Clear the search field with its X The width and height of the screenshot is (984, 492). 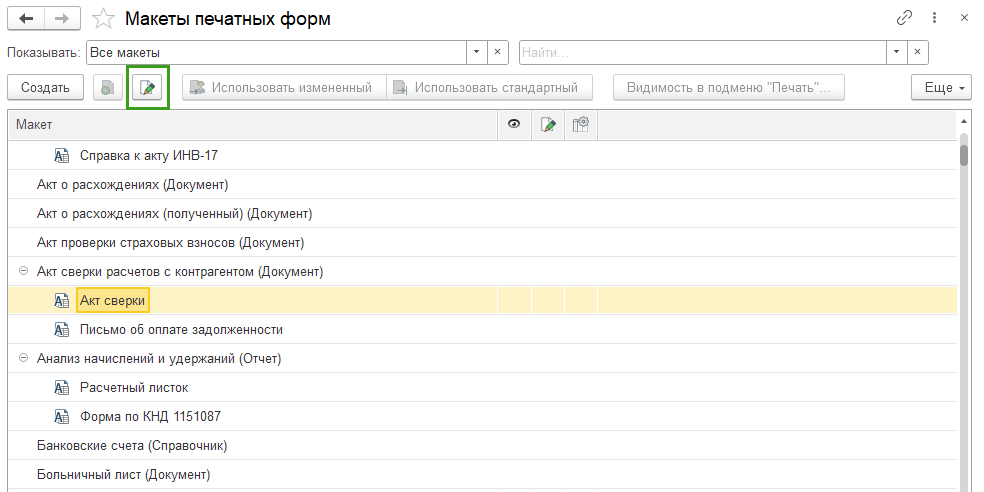(x=917, y=53)
